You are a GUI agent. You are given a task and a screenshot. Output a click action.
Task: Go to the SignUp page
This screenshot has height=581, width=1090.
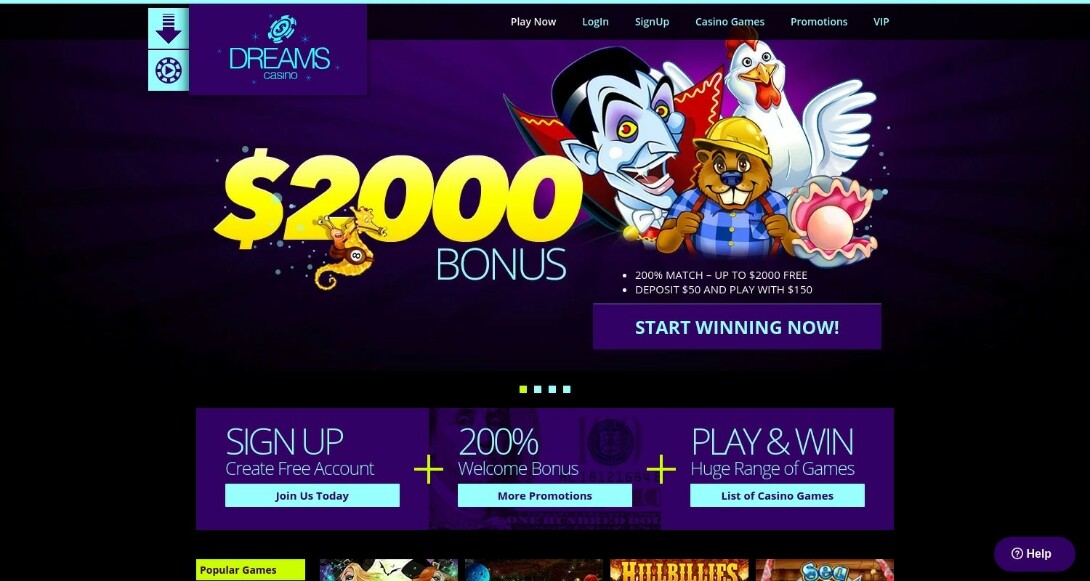652,22
